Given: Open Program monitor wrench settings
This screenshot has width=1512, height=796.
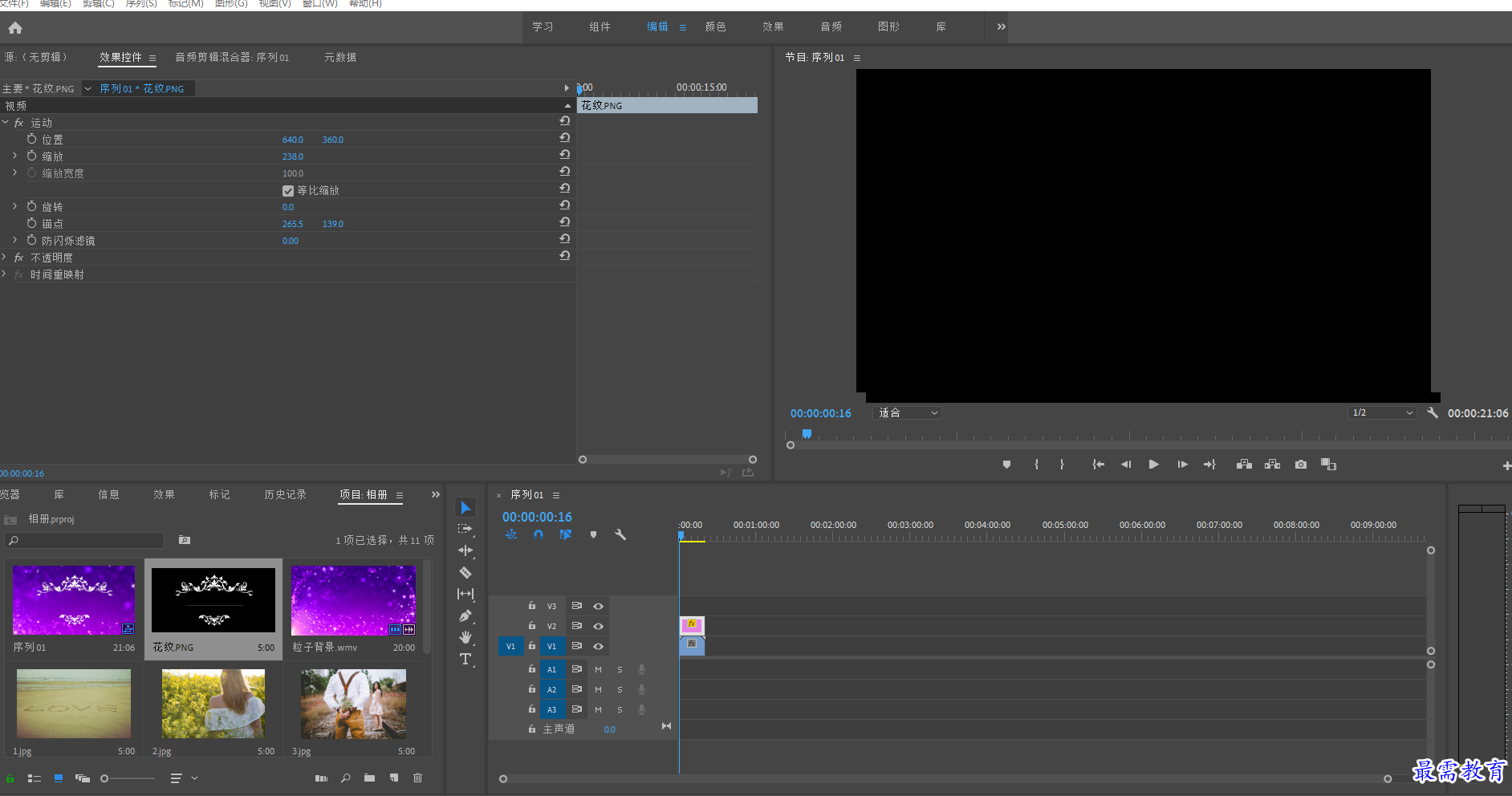Looking at the screenshot, I should pyautogui.click(x=1433, y=412).
